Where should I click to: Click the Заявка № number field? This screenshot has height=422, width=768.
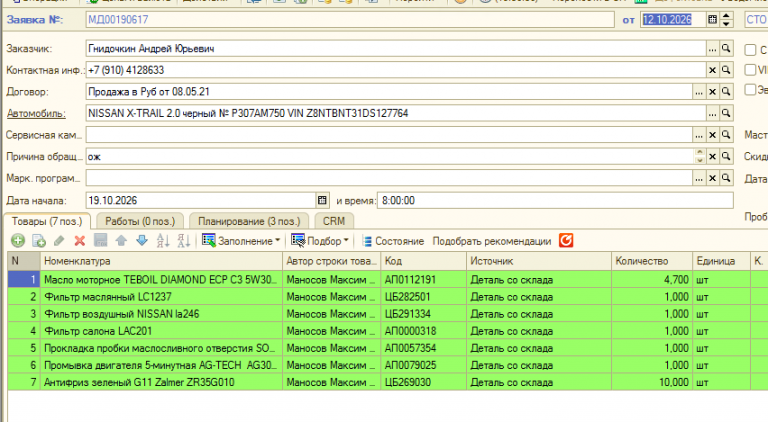350,20
